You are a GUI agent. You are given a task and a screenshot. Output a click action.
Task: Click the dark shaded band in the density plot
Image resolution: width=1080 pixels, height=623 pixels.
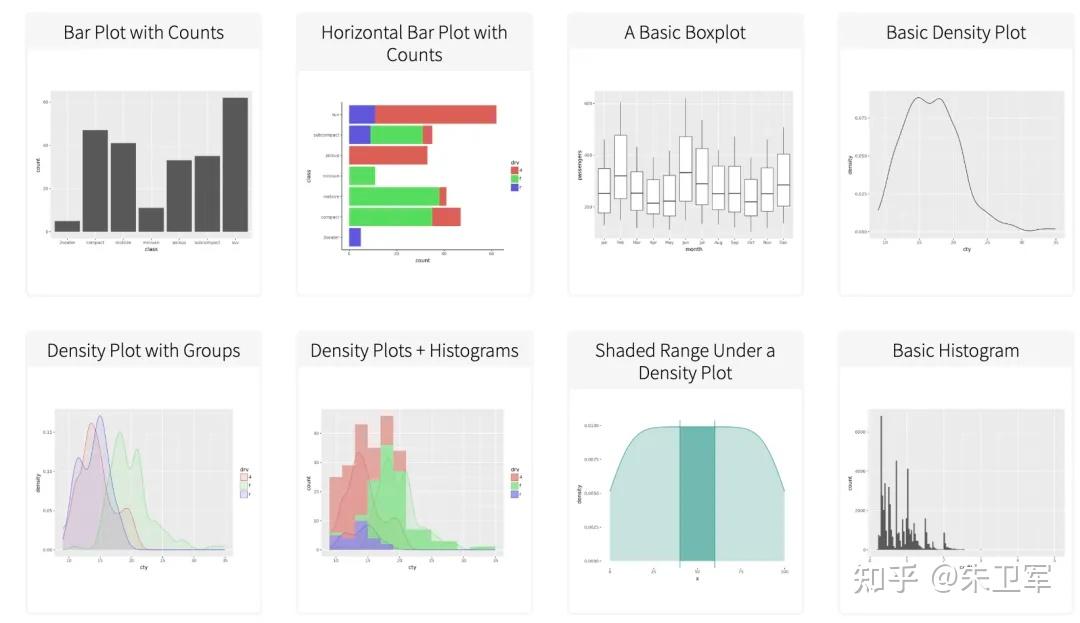click(697, 494)
